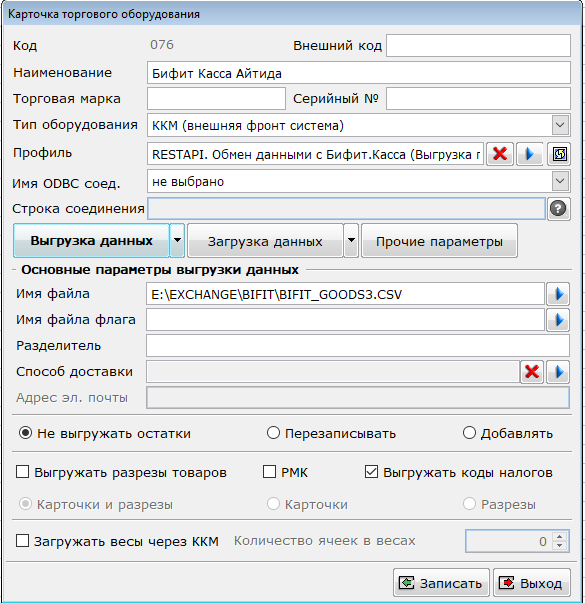Choose Способ доставки with the blue arrow

coord(558,372)
